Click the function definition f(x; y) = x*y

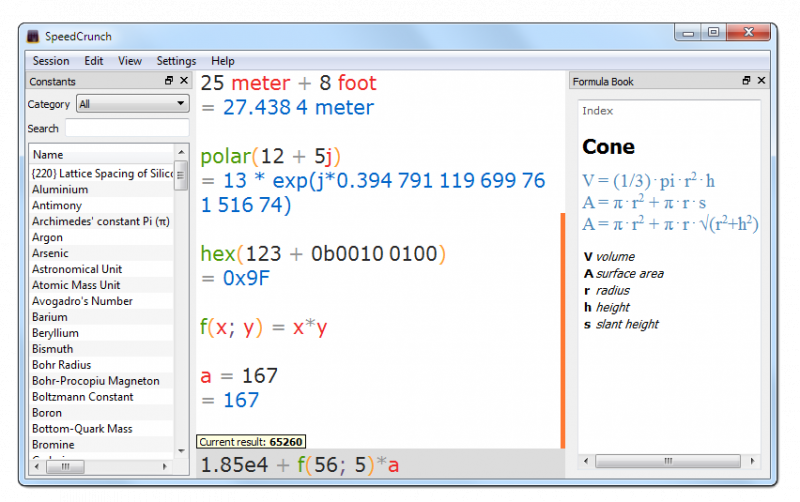coord(264,327)
